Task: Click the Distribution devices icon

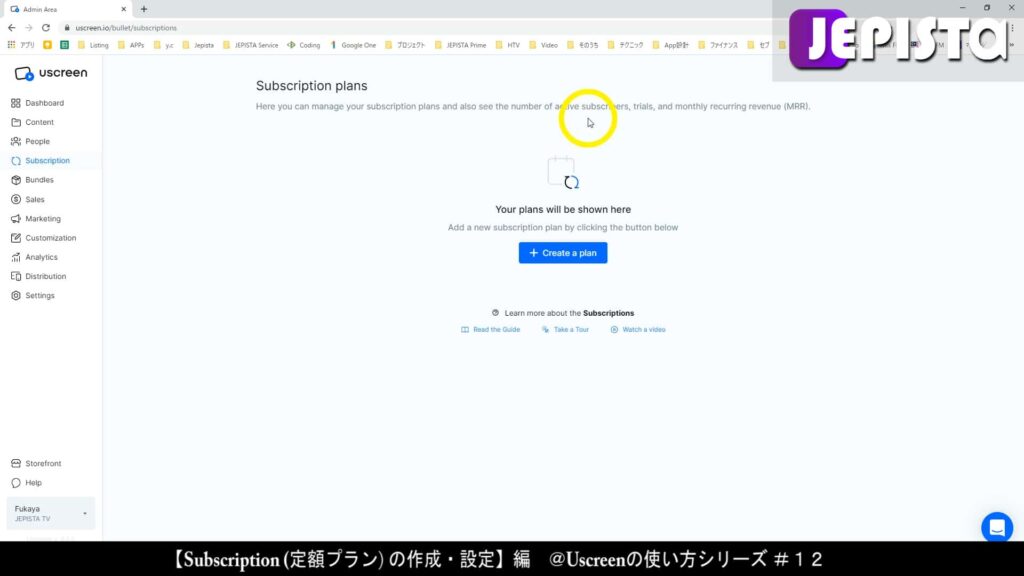Action: click(16, 276)
